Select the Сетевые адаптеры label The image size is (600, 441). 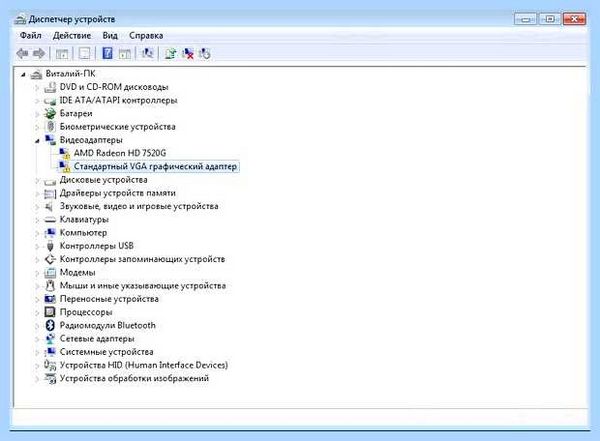point(97,339)
